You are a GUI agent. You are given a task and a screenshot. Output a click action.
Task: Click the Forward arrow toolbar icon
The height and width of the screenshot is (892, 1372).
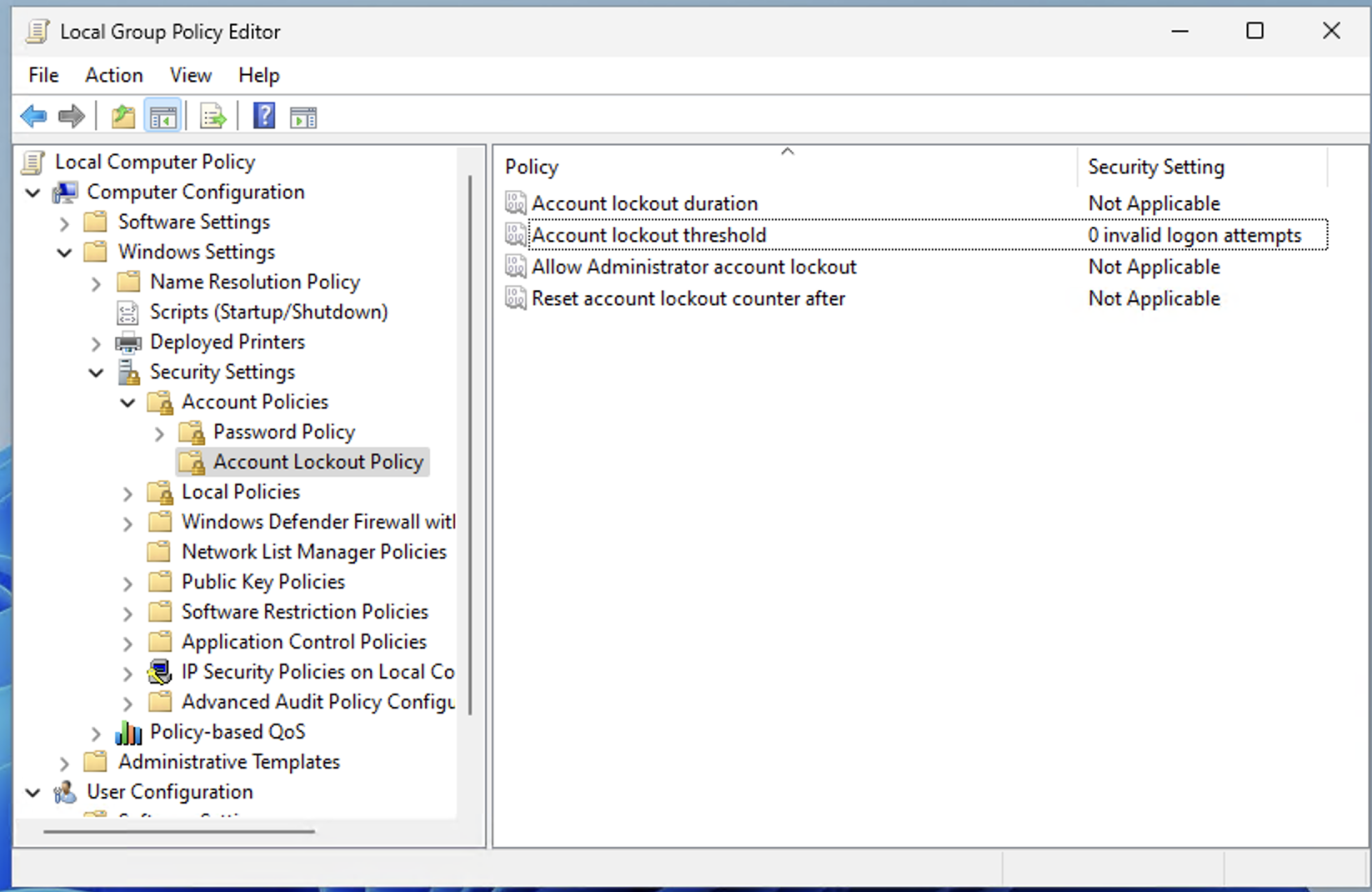72,117
